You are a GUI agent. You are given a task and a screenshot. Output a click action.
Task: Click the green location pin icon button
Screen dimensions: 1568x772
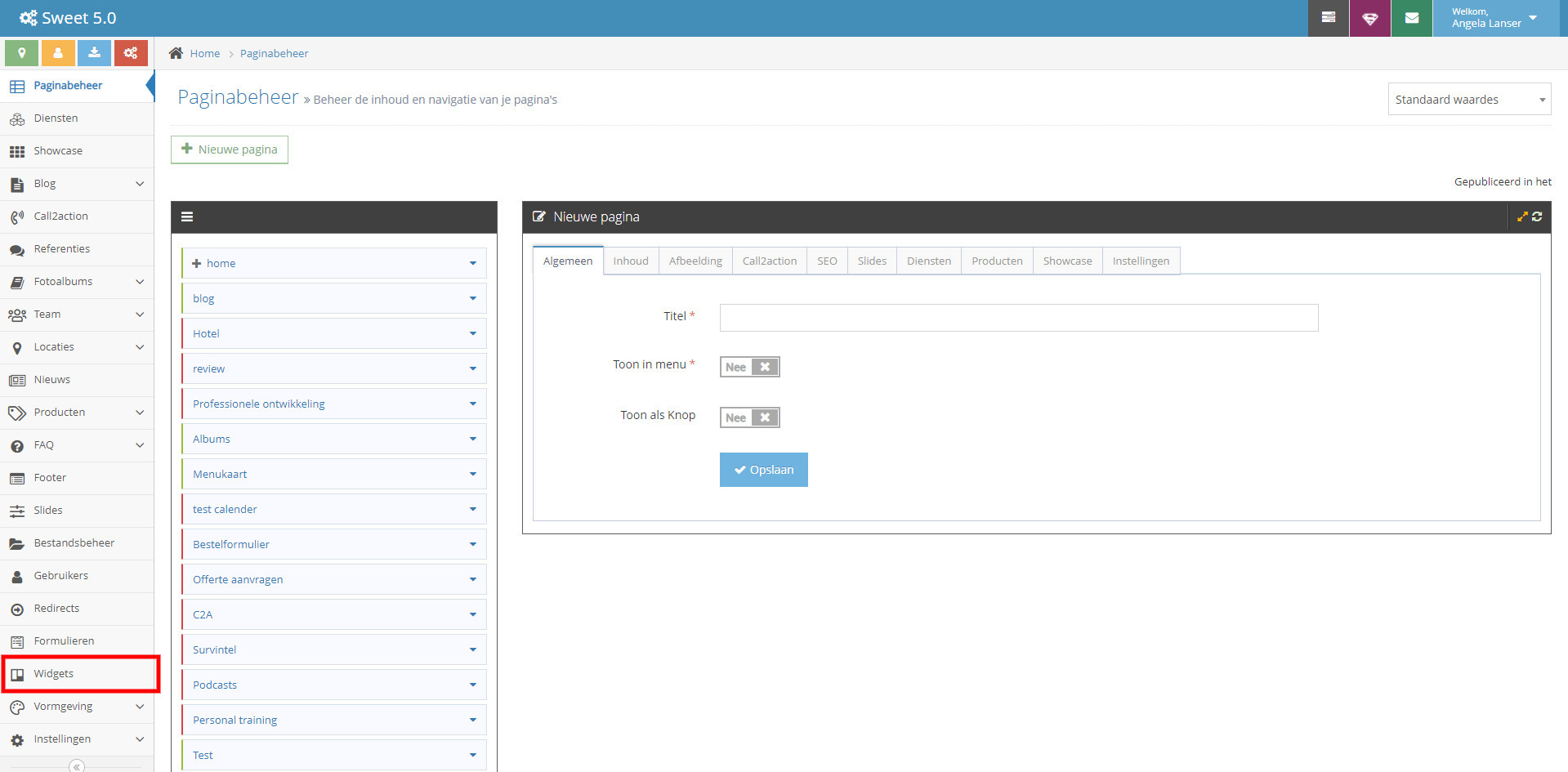click(22, 53)
